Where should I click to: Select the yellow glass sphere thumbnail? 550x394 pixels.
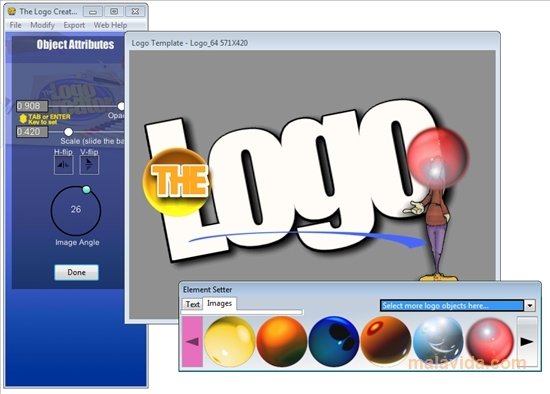230,341
